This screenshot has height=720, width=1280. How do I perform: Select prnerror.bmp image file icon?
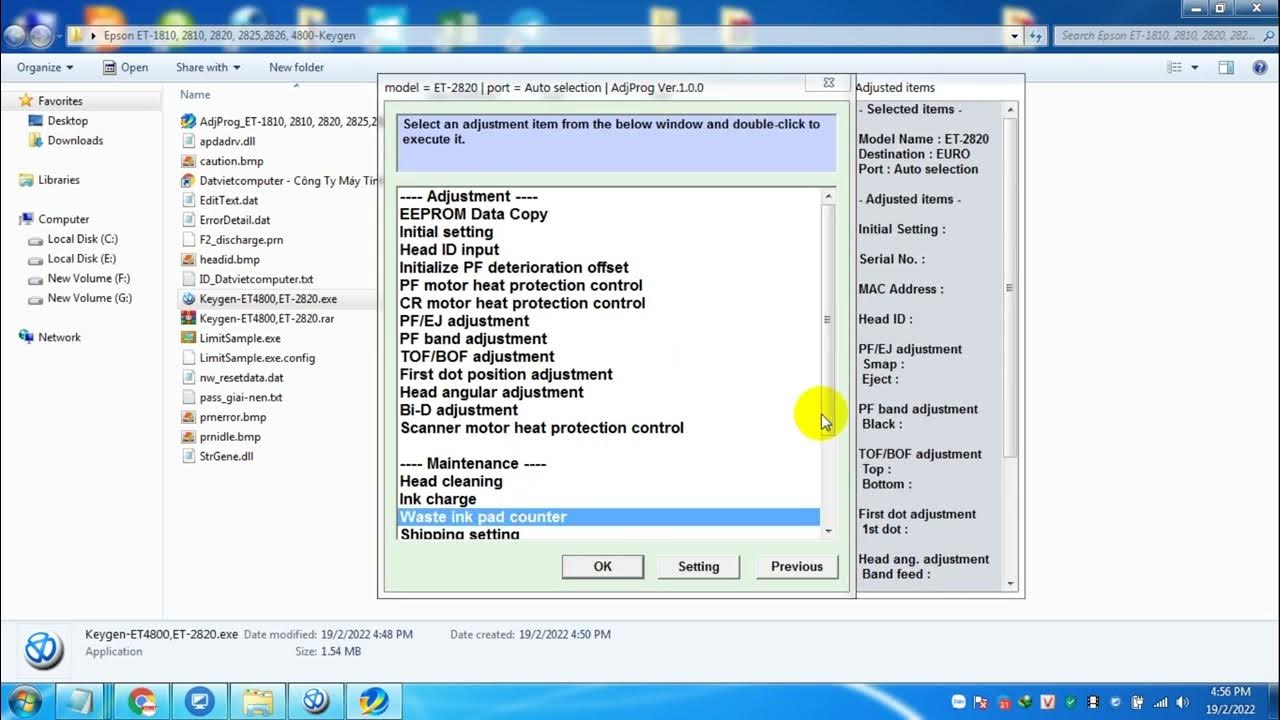(188, 417)
